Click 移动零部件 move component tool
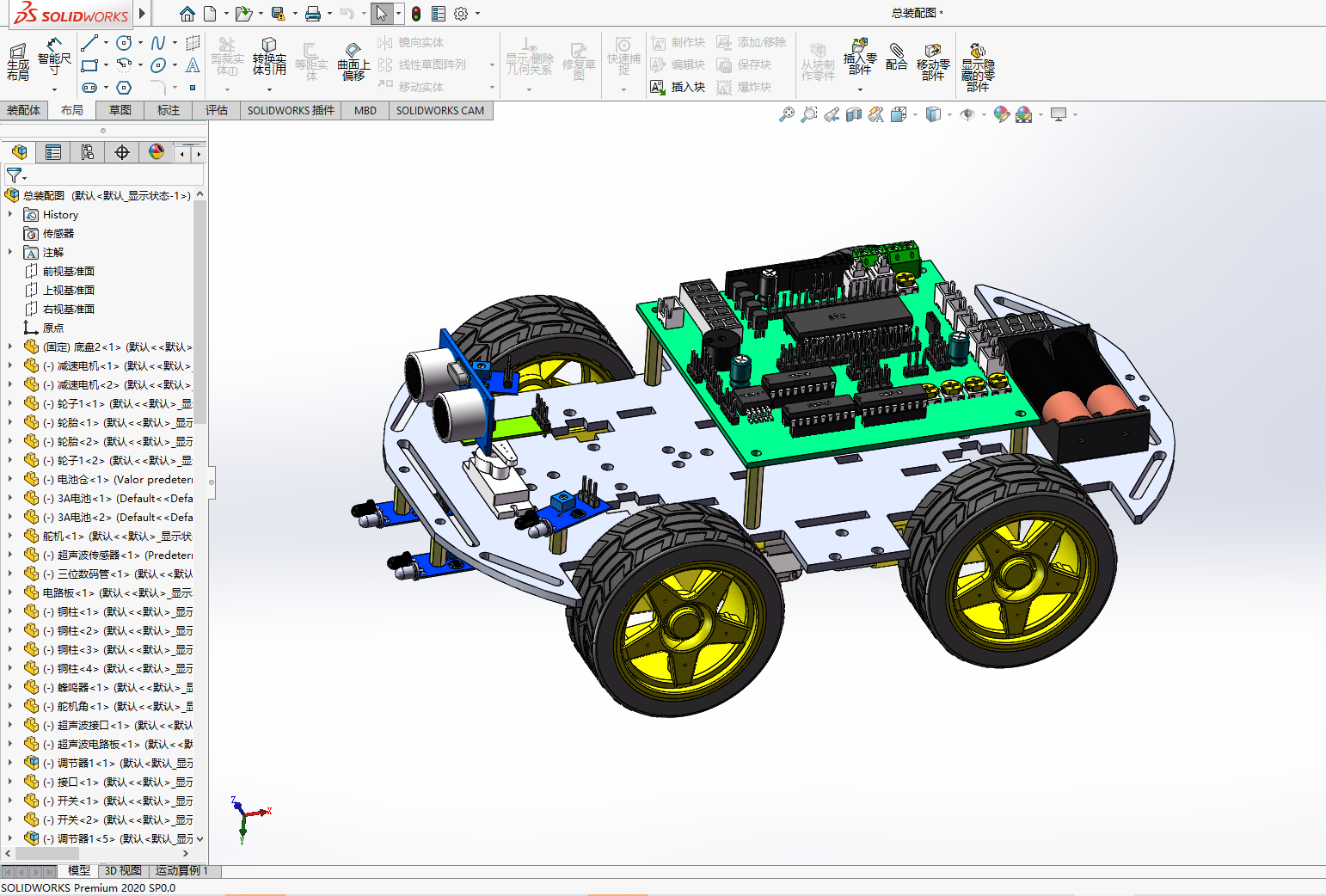This screenshot has height=896, width=1326. pyautogui.click(x=933, y=62)
